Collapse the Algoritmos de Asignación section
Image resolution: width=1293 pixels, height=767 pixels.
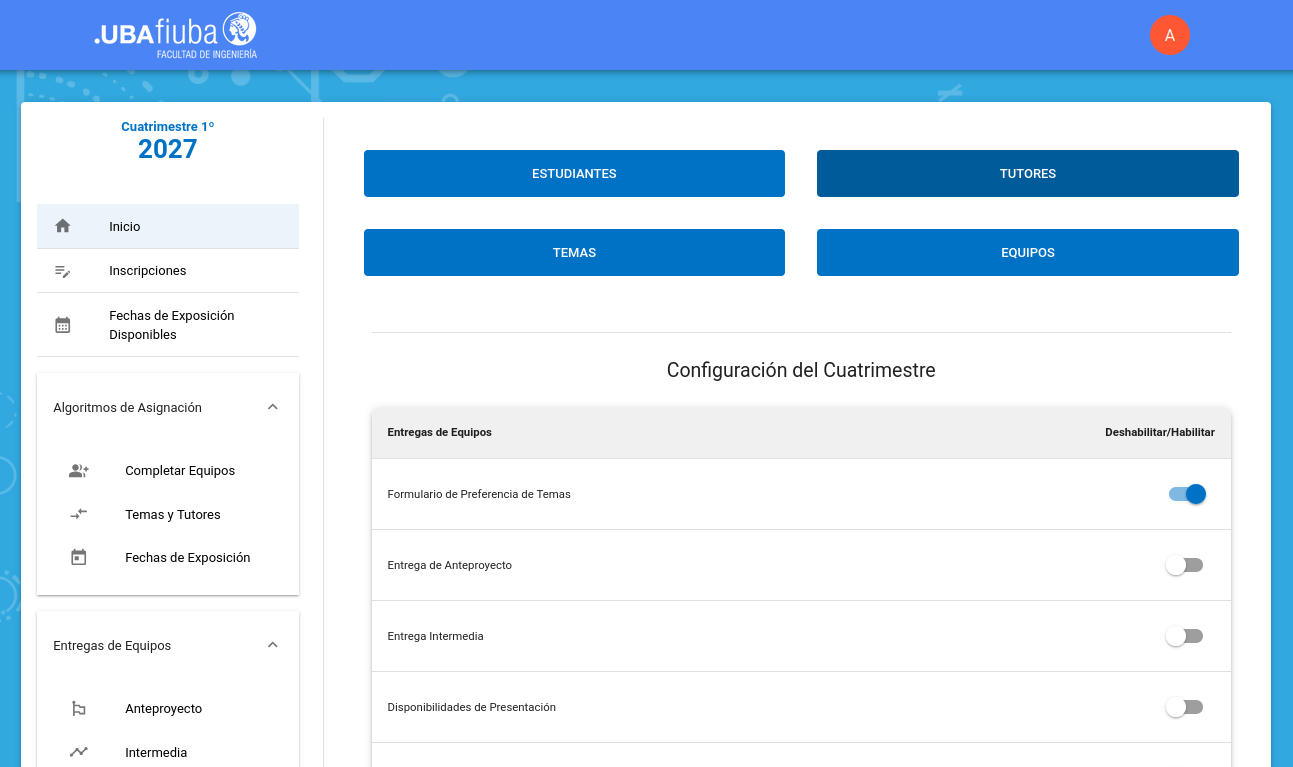coord(273,407)
